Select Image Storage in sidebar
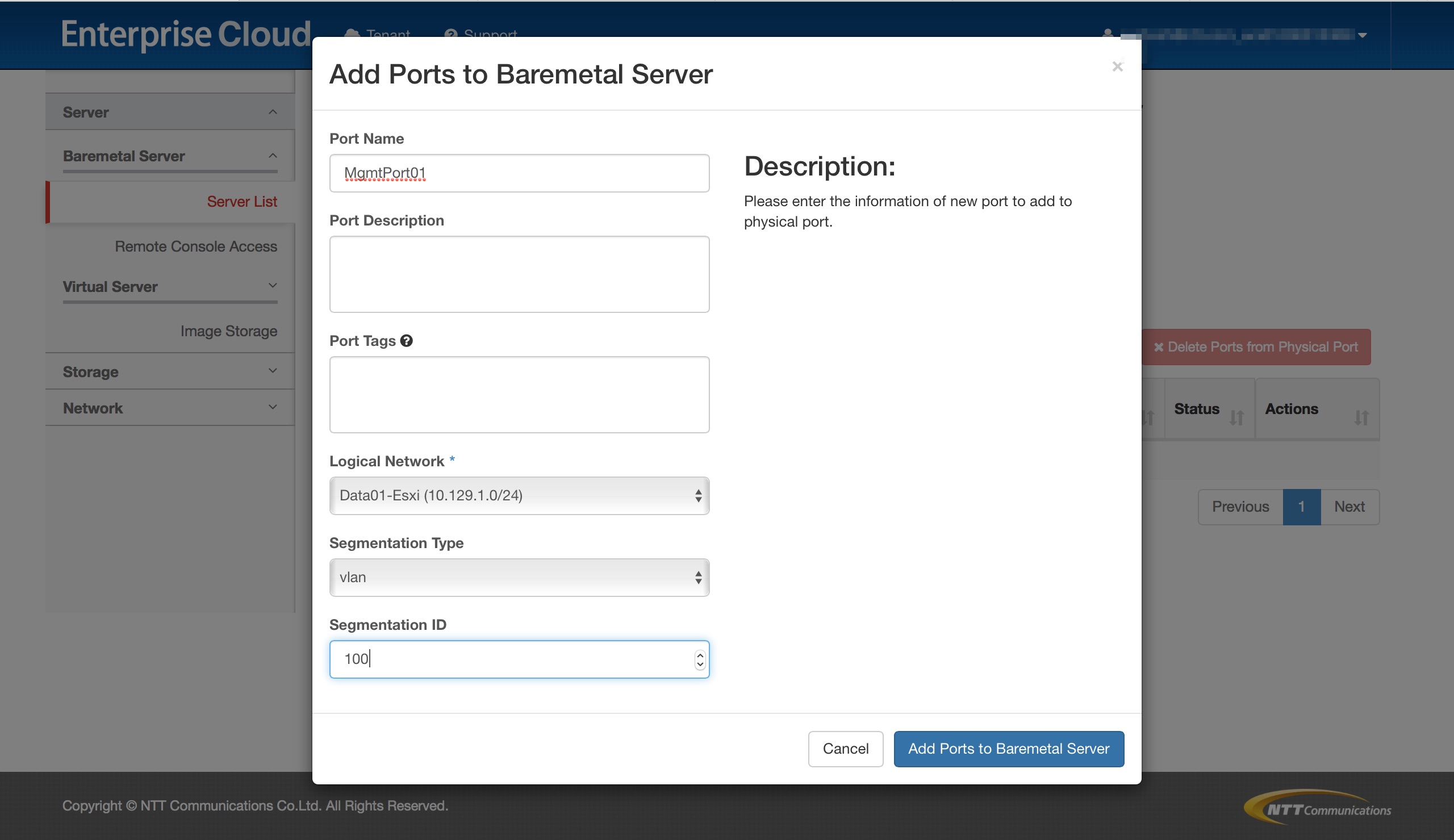This screenshot has width=1454, height=840. [x=228, y=331]
